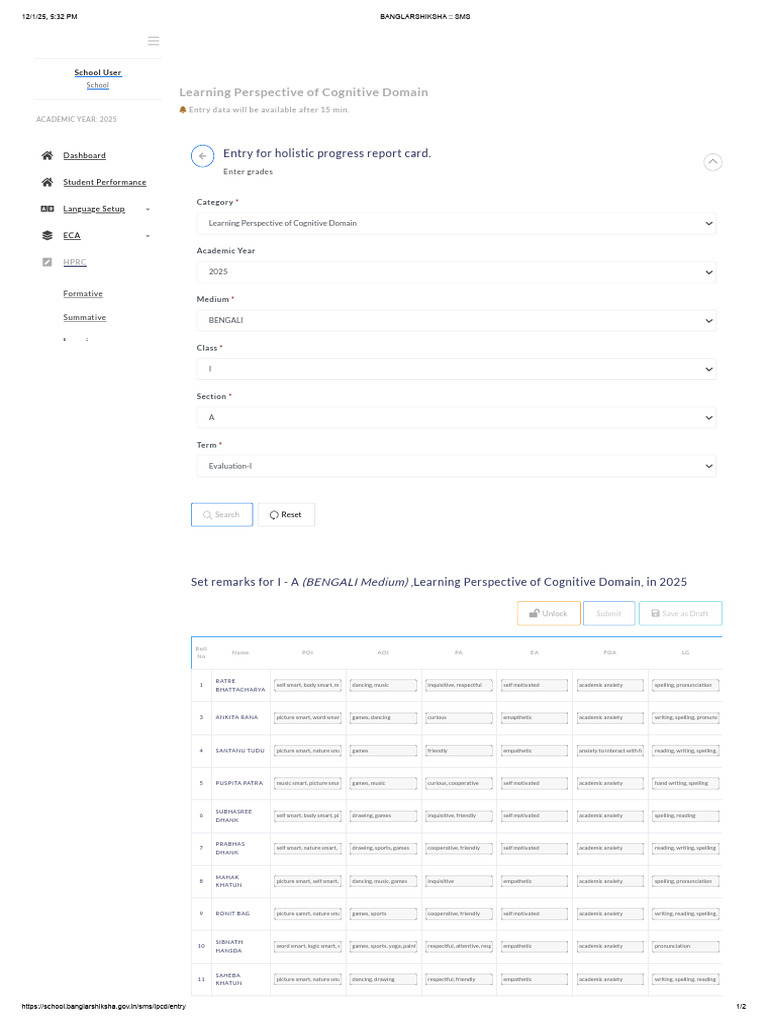
Task: Open the Medium dropdown showing BENGALI
Action: click(x=456, y=321)
